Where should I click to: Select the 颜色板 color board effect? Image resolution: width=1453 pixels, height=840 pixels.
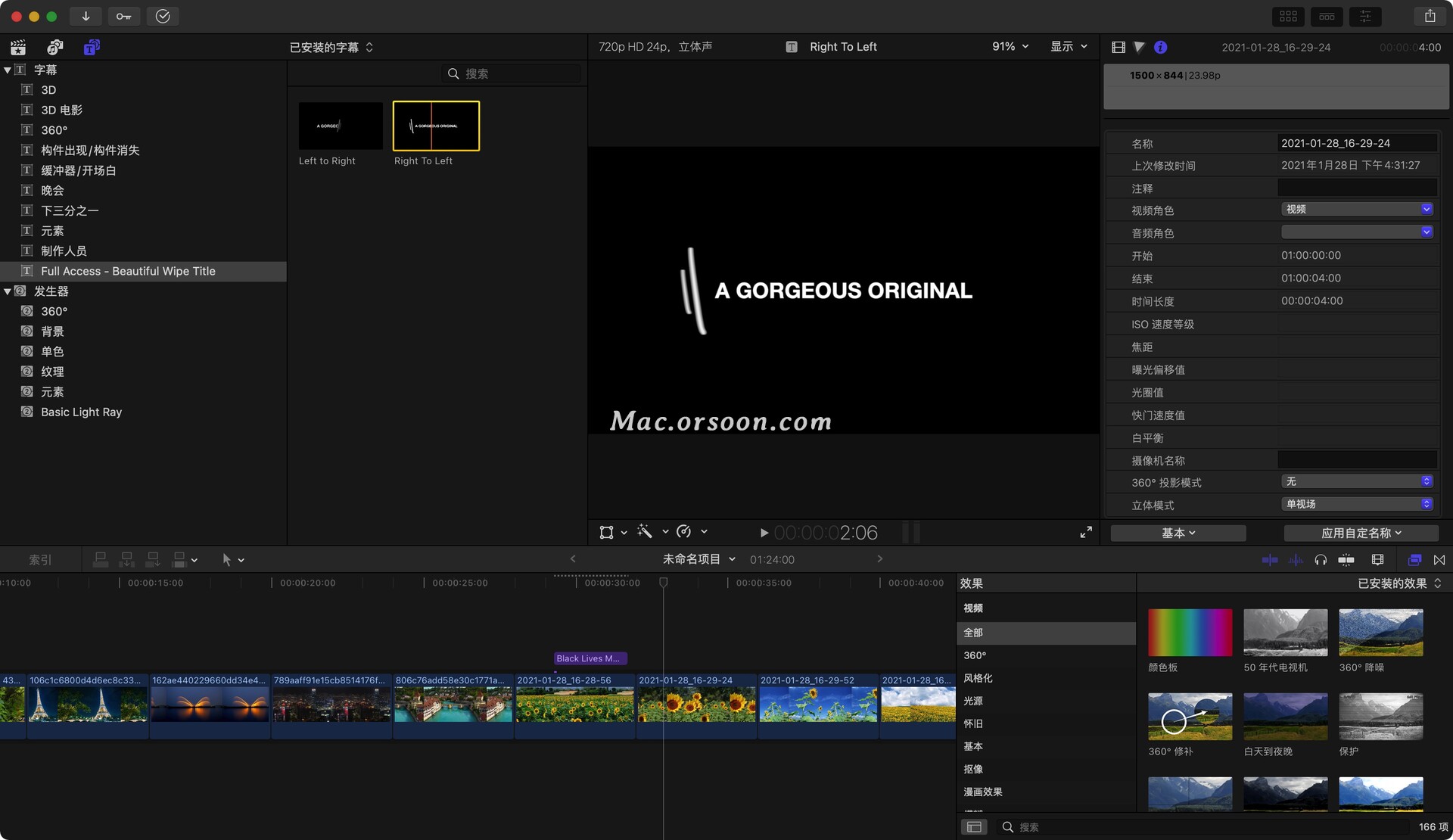pos(1190,633)
